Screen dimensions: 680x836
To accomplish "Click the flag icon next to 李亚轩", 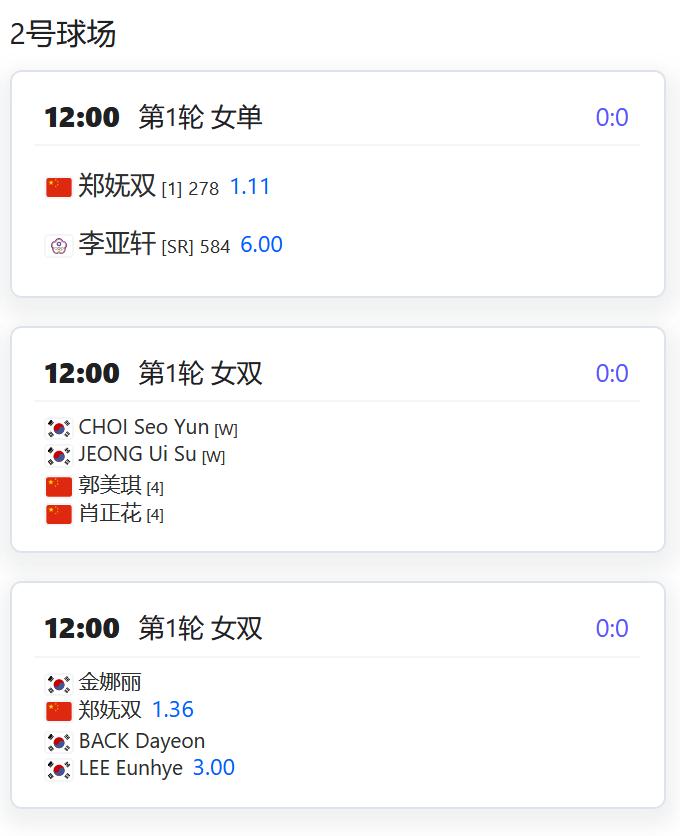I will tap(59, 246).
